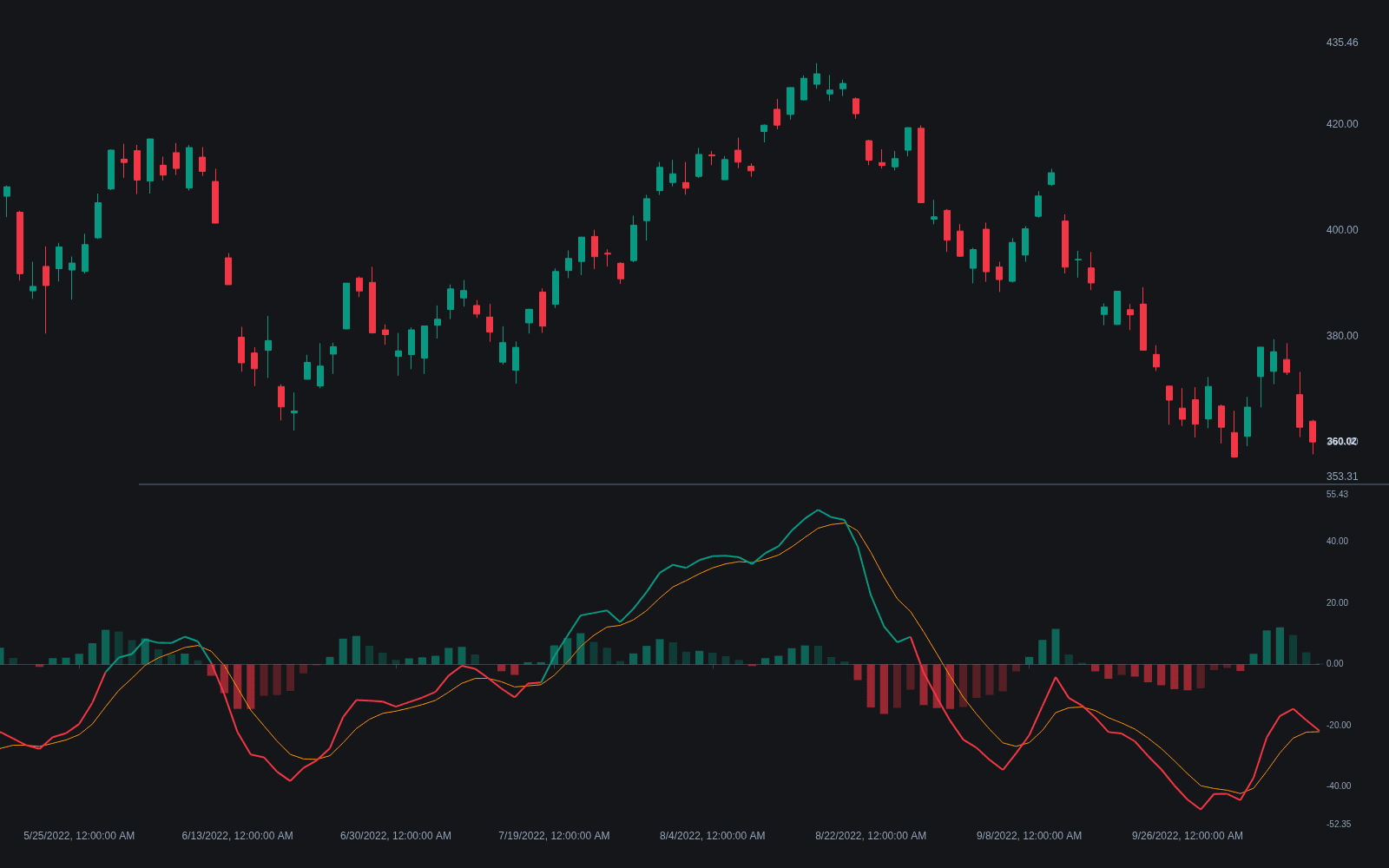This screenshot has width=1389, height=868.
Task: Click the 5/25/2022 date label
Action: pyautogui.click(x=79, y=836)
